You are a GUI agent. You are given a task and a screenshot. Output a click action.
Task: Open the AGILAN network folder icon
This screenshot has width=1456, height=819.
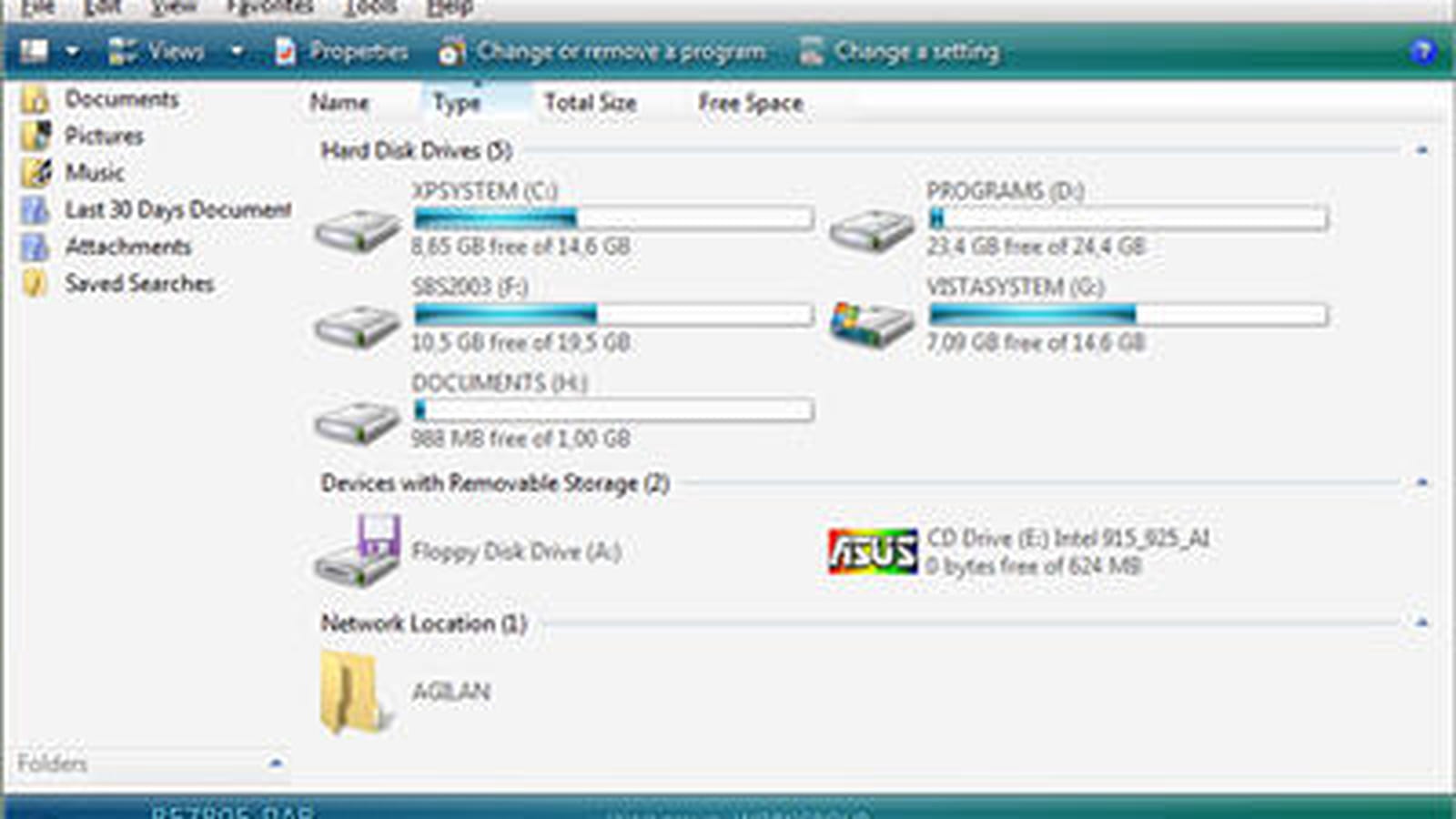coord(357,693)
